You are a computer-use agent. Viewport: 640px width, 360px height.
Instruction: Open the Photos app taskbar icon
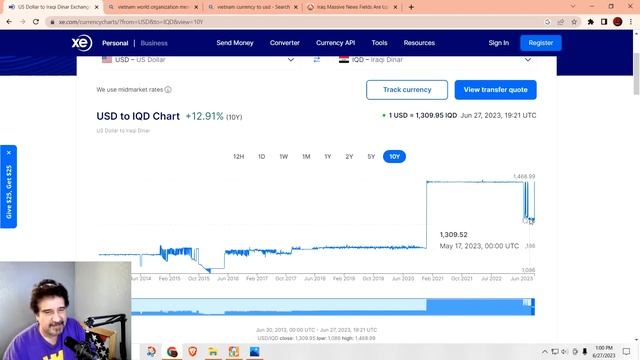[254, 351]
